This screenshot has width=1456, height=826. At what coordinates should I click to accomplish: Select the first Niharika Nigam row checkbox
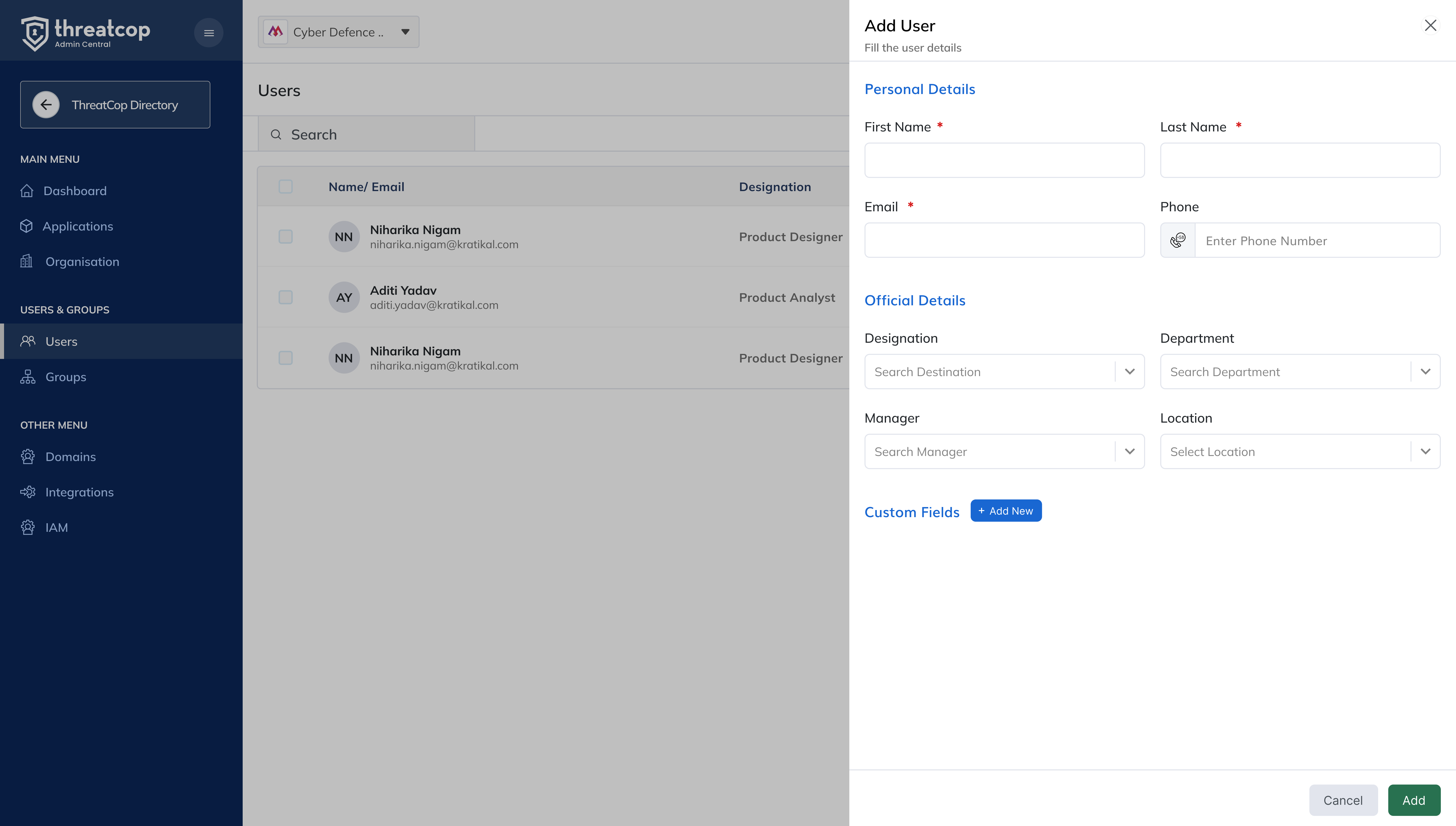(285, 237)
